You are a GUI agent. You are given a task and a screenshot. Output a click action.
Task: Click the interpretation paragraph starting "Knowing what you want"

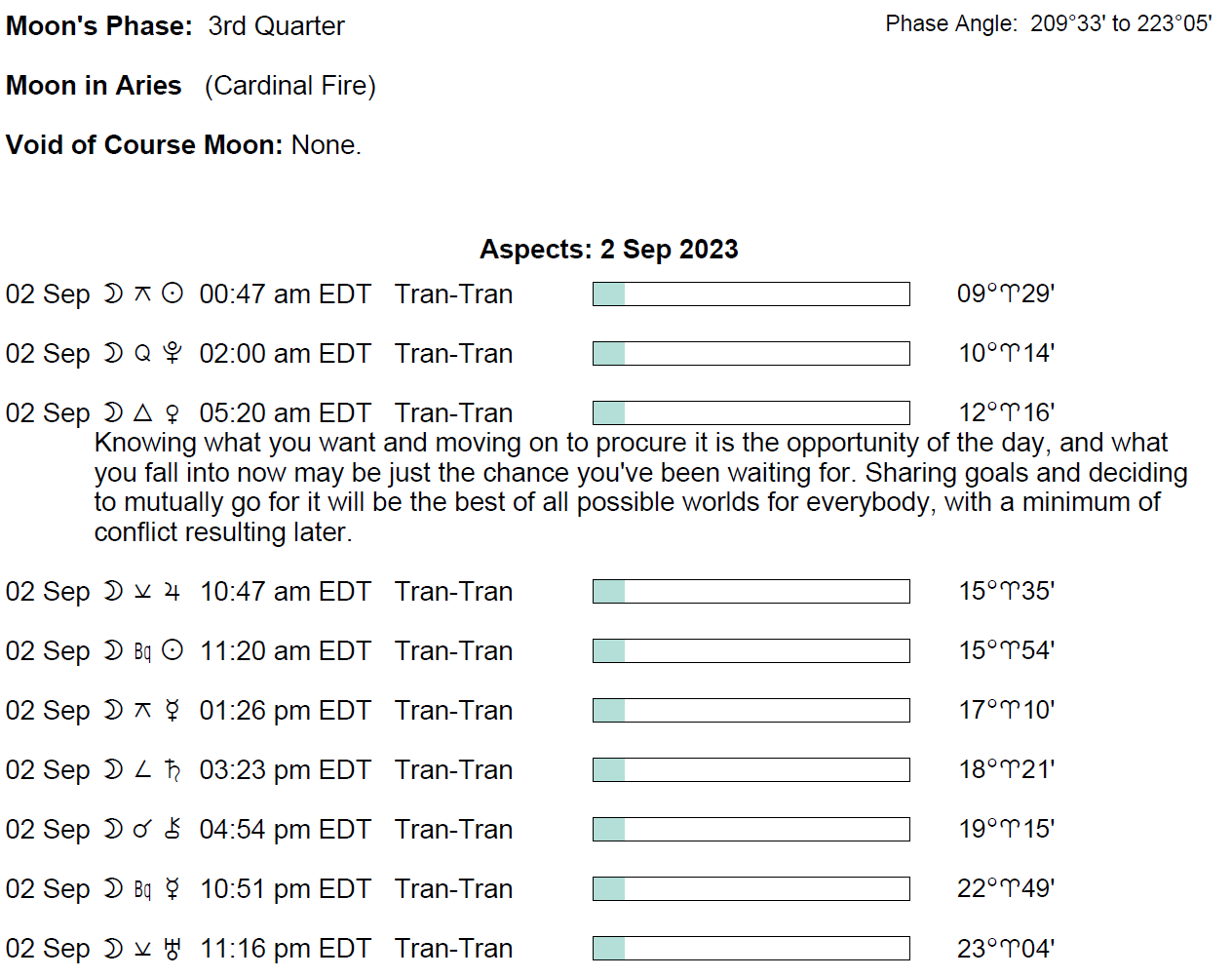[x=634, y=488]
